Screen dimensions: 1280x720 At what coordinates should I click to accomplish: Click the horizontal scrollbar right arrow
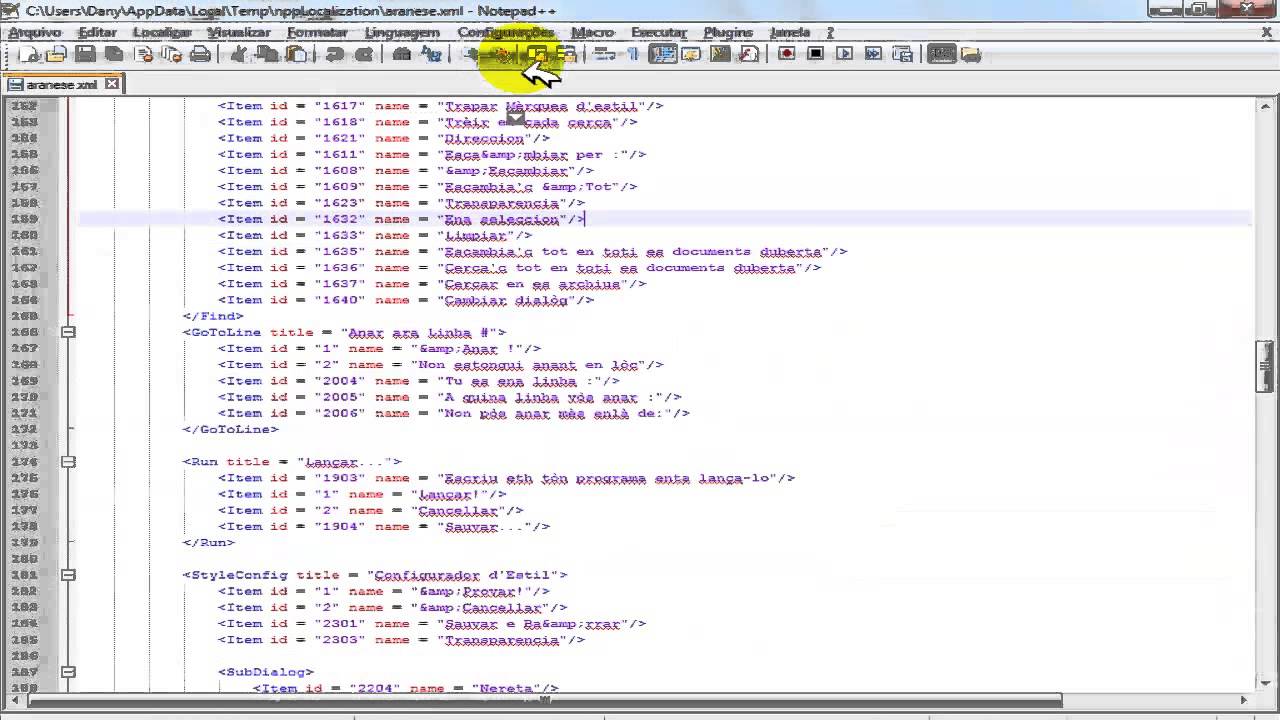(1245, 700)
